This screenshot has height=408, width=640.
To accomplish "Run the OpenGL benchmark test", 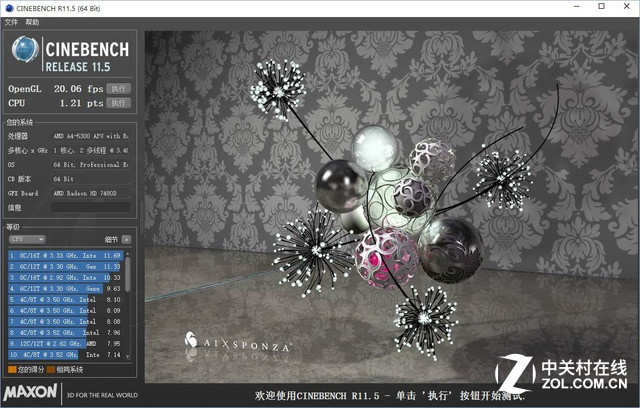I will (119, 88).
